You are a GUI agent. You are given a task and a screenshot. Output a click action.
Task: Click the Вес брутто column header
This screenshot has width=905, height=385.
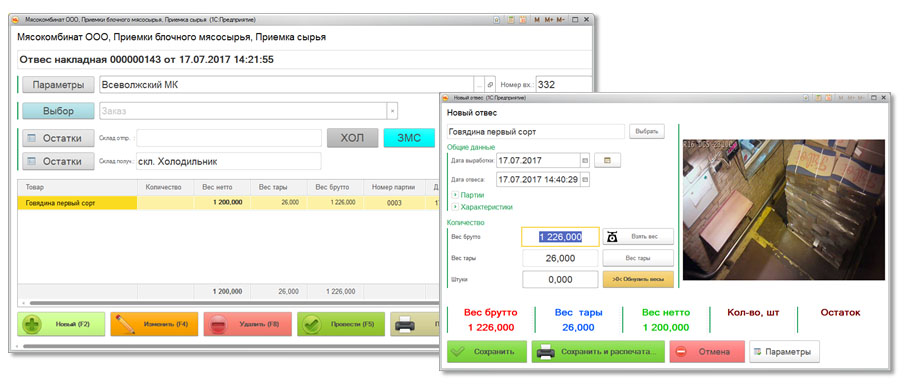click(335, 188)
